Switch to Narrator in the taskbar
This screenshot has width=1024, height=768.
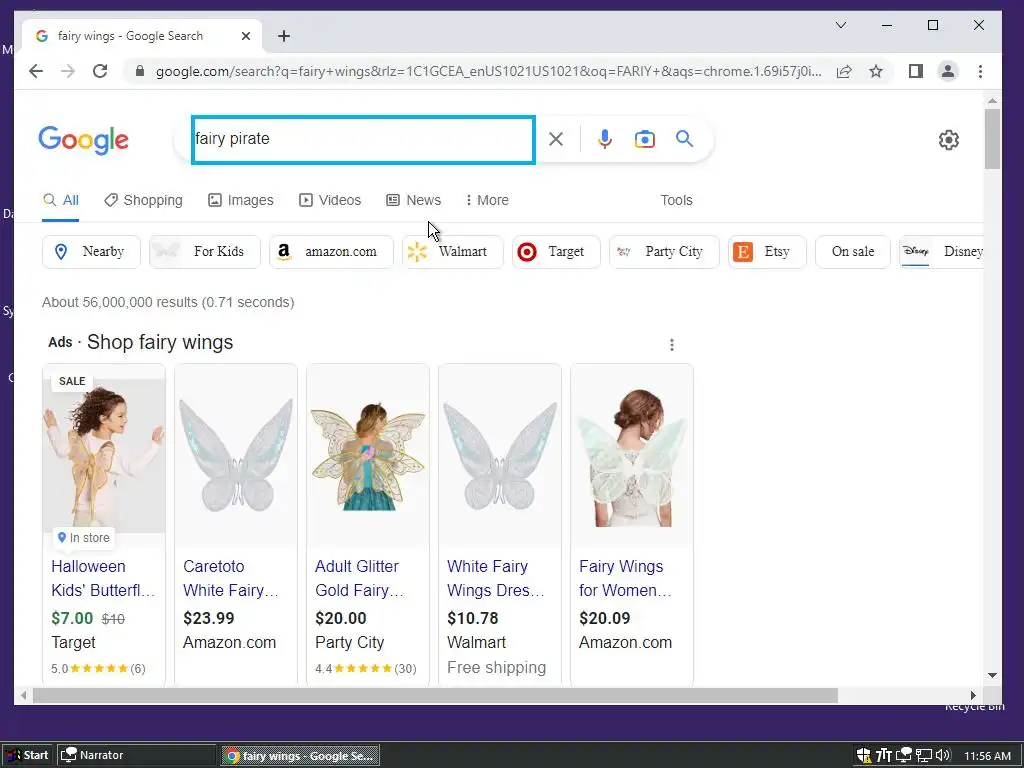pos(136,756)
